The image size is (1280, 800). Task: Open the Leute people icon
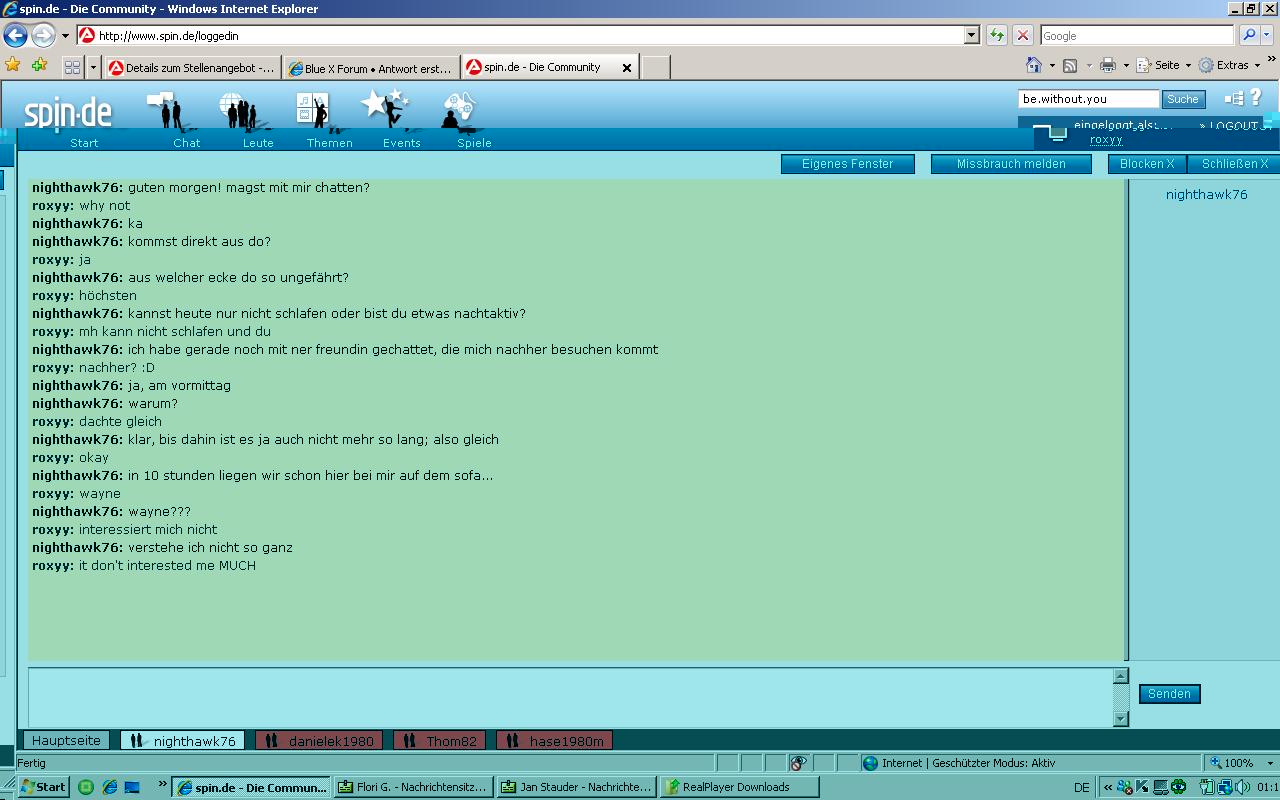(240, 111)
